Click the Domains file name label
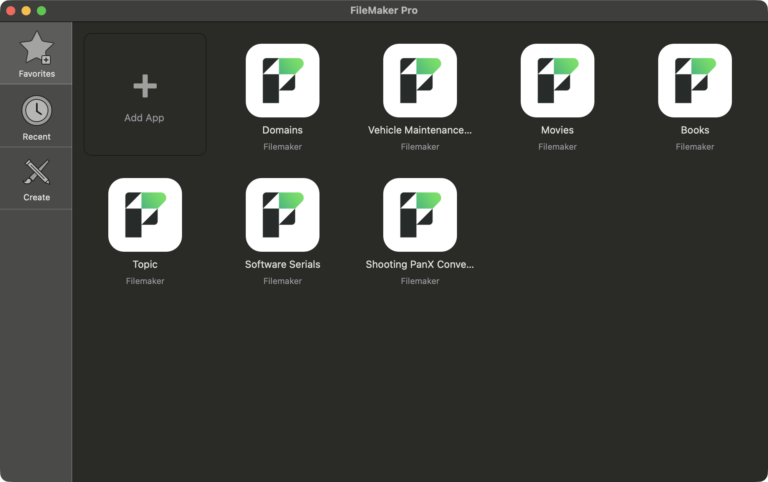This screenshot has width=768, height=482. pyautogui.click(x=282, y=130)
